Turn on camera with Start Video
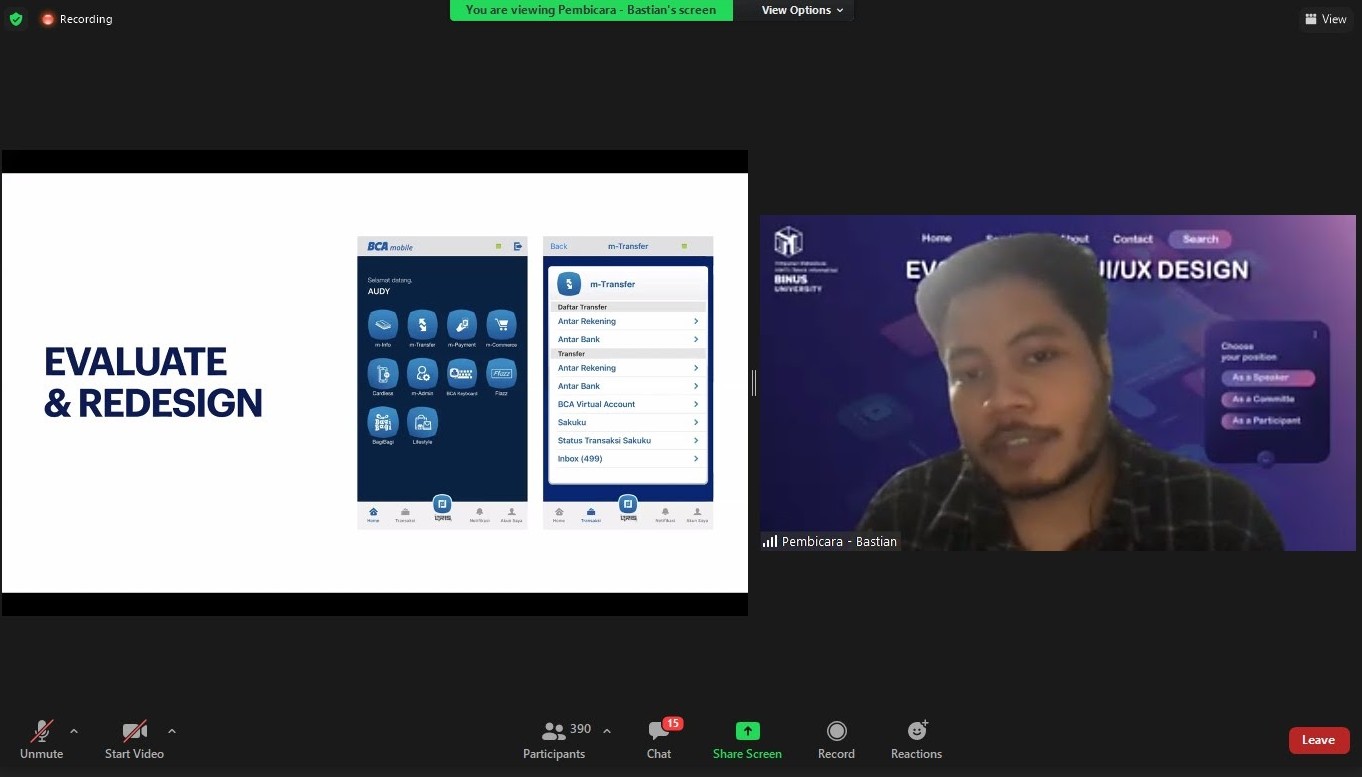1362x777 pixels. click(134, 740)
